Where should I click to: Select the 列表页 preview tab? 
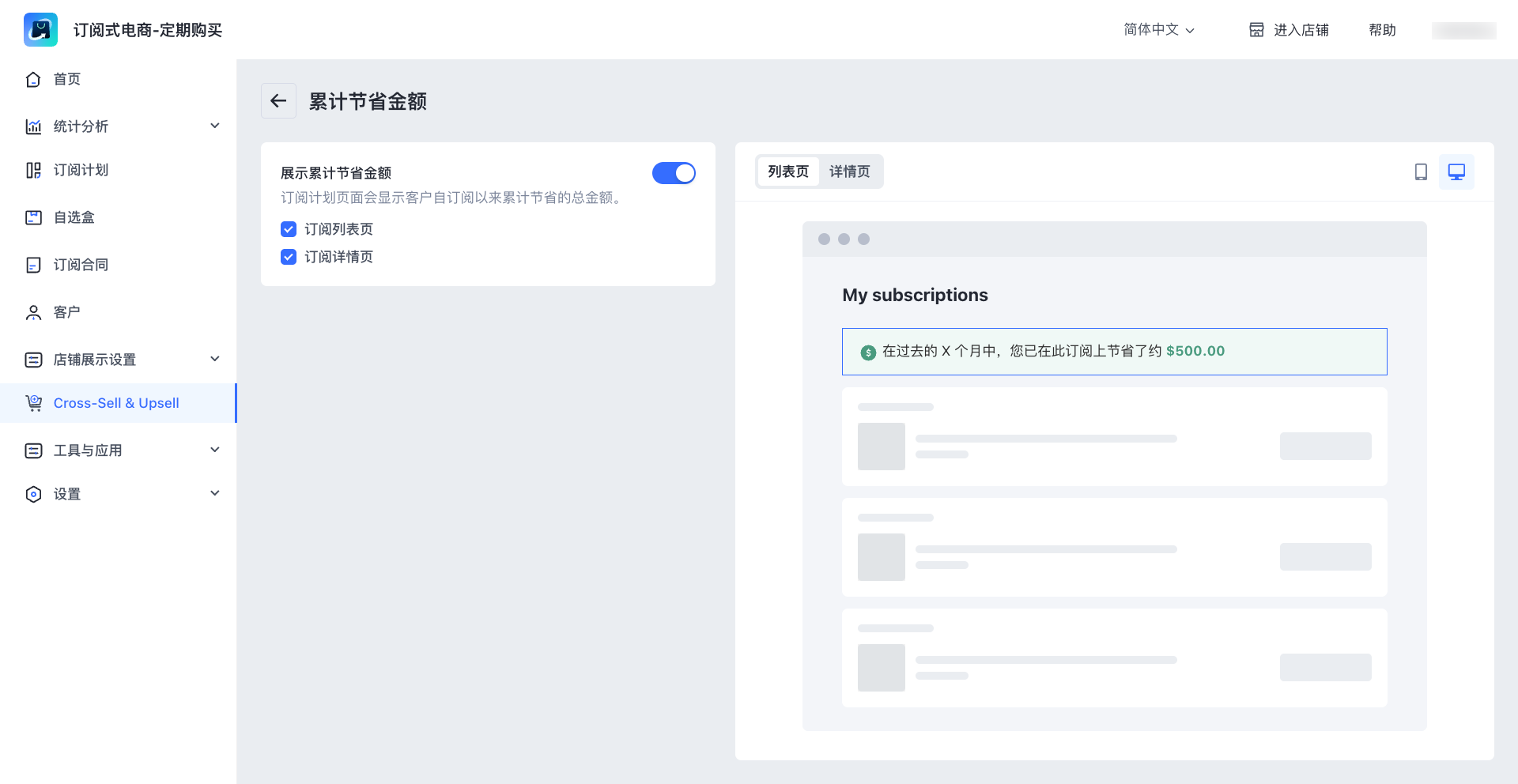(788, 171)
